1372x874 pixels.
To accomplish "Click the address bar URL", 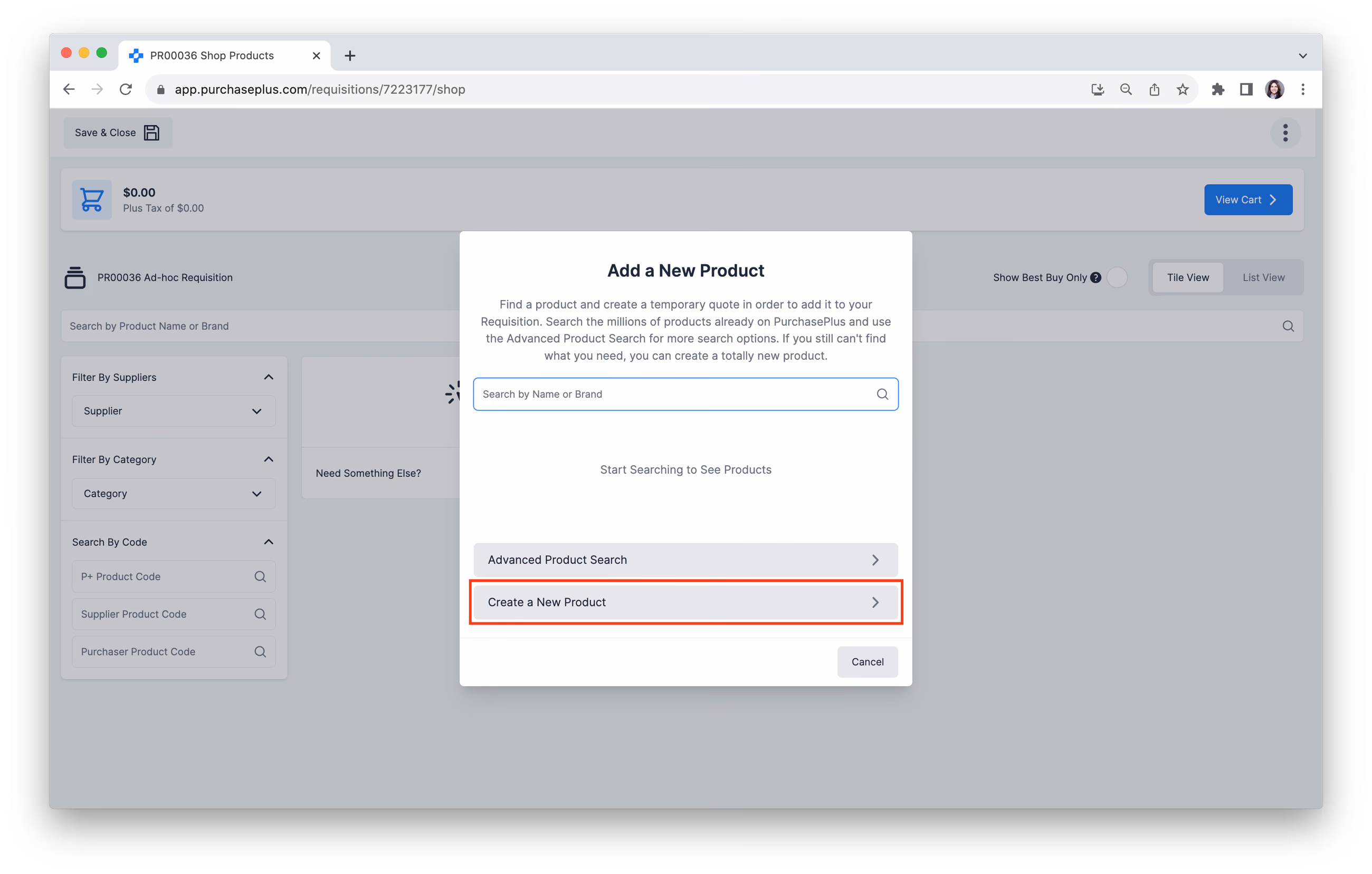I will click(x=320, y=89).
